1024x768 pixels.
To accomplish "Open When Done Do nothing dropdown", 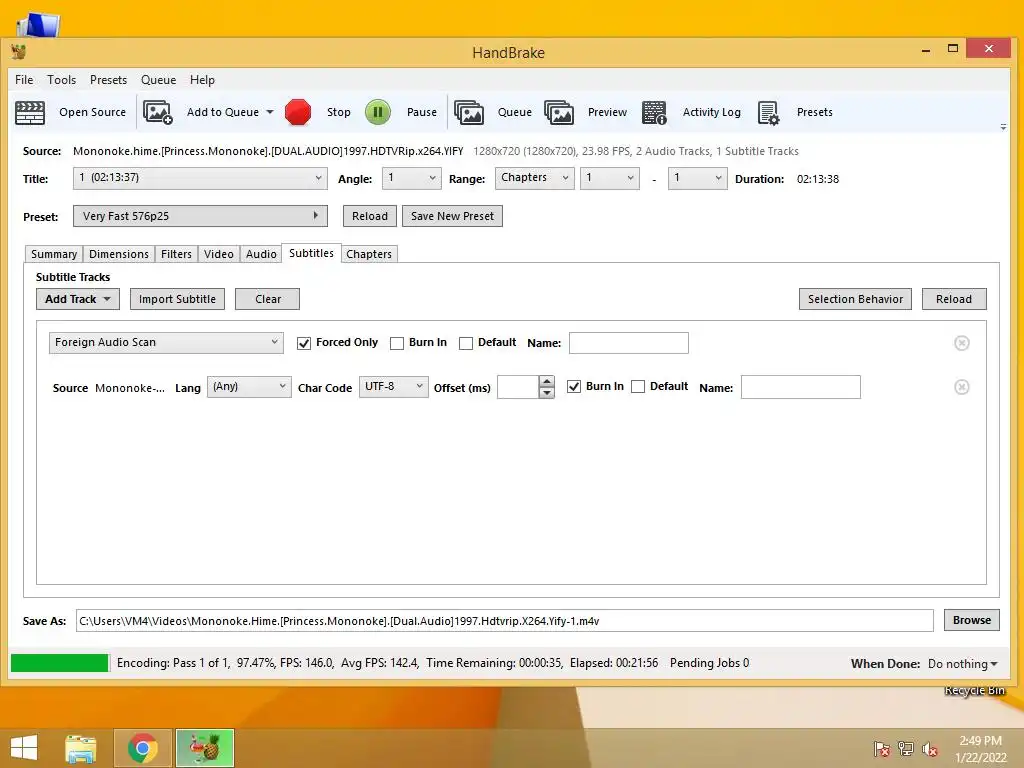I will click(963, 664).
